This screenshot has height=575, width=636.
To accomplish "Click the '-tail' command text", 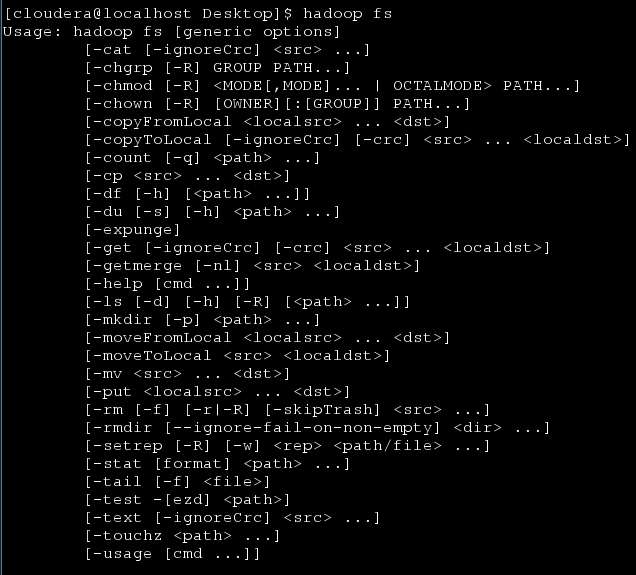I will 118,482.
